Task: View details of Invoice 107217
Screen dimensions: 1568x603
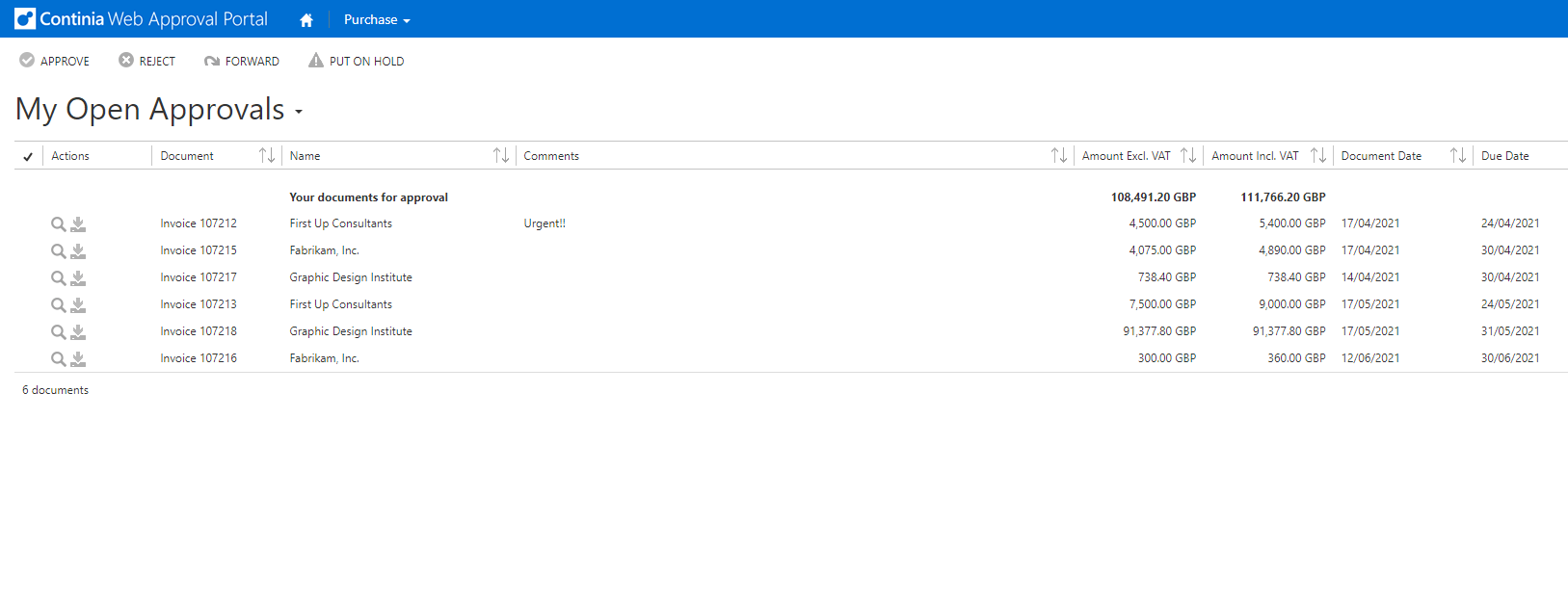Action: [59, 278]
